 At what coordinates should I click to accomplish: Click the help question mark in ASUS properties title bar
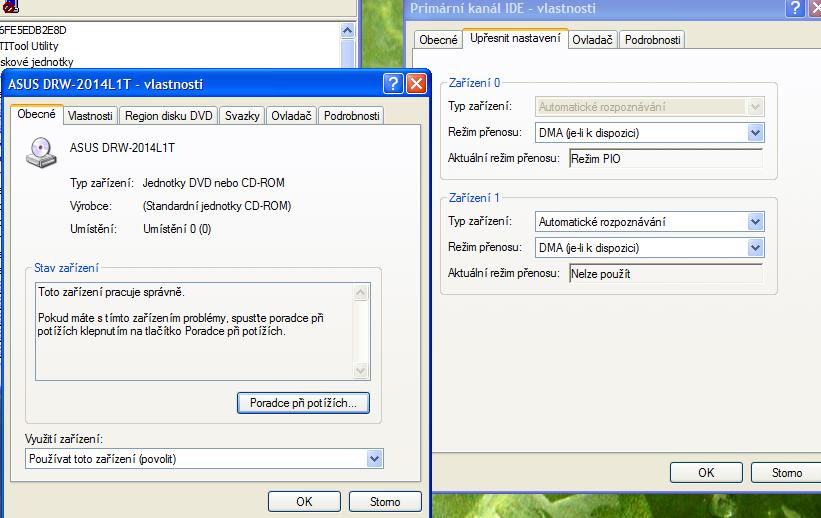point(393,83)
